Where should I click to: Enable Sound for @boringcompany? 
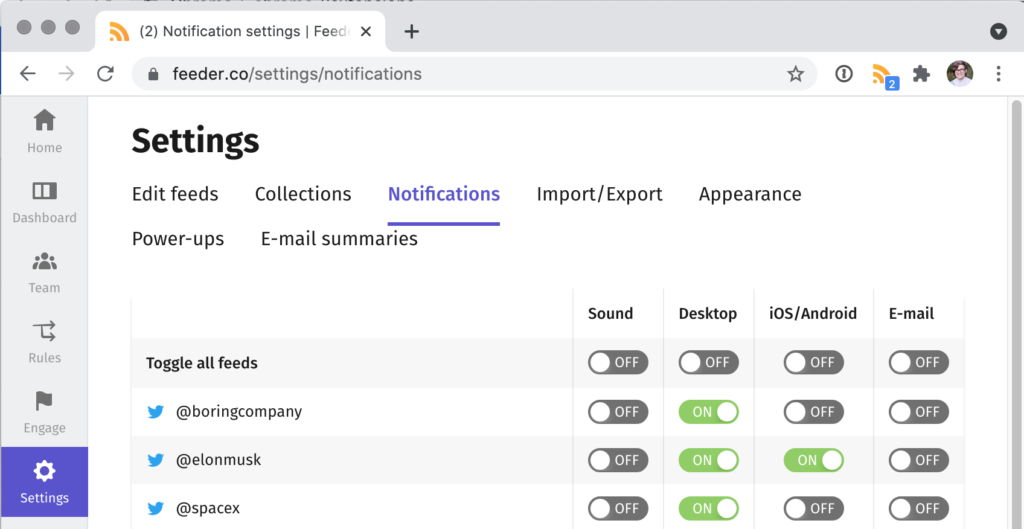tap(618, 412)
